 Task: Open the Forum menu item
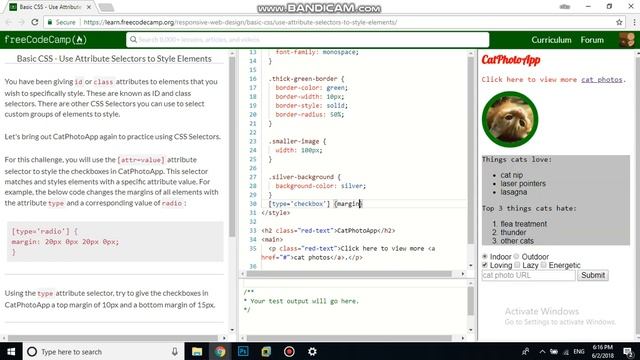[592, 40]
